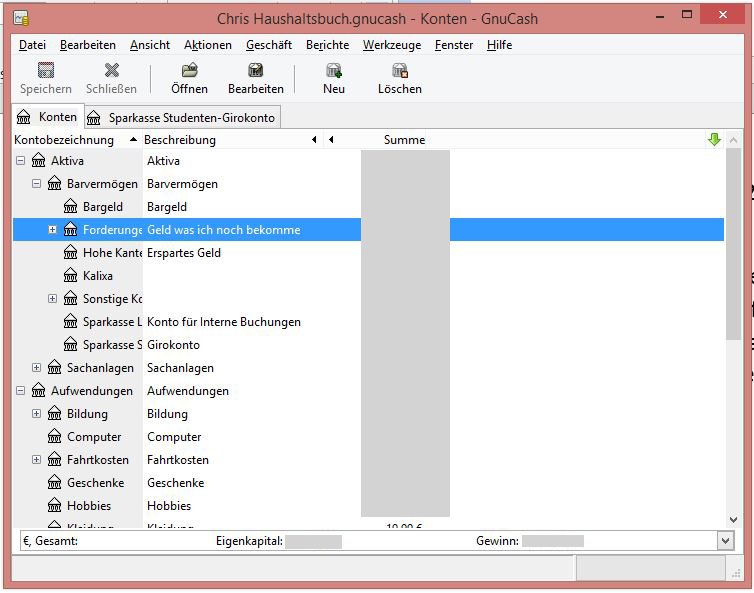Expand the Bildung account

pos(36,414)
